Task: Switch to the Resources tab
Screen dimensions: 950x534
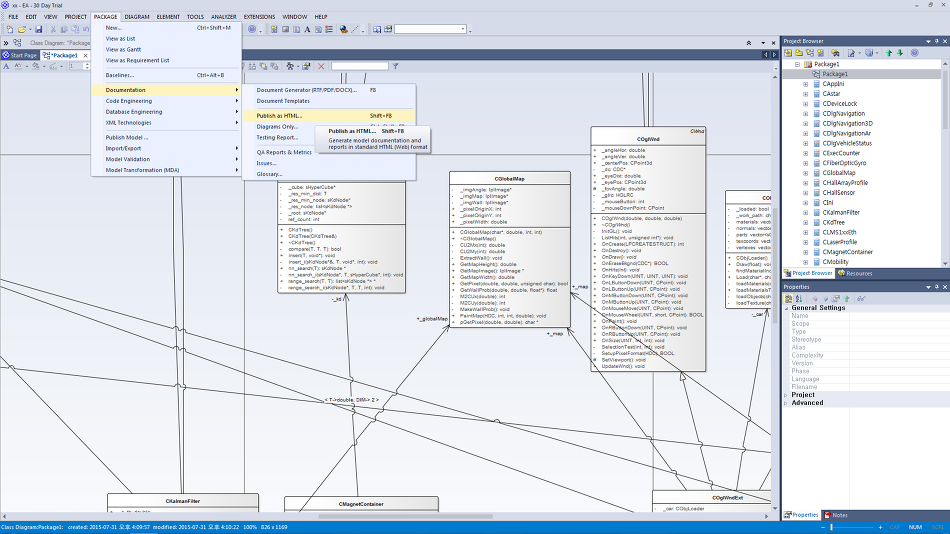Action: [x=855, y=273]
